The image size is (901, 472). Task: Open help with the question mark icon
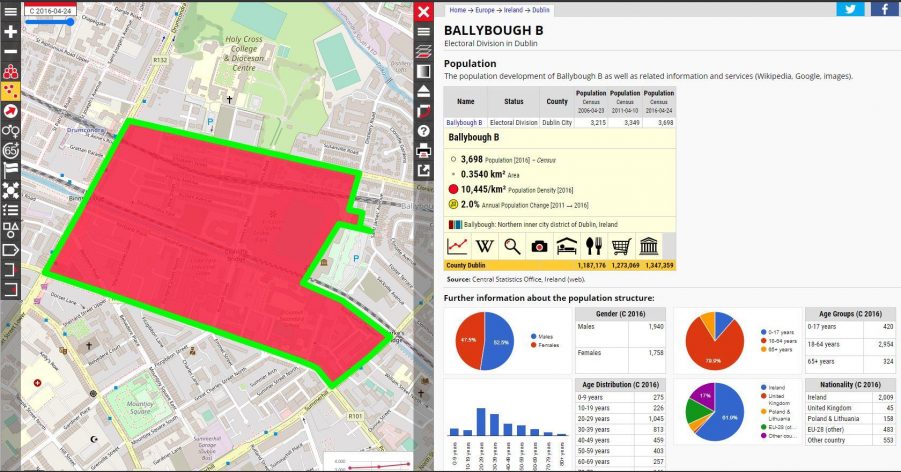pyautogui.click(x=423, y=131)
